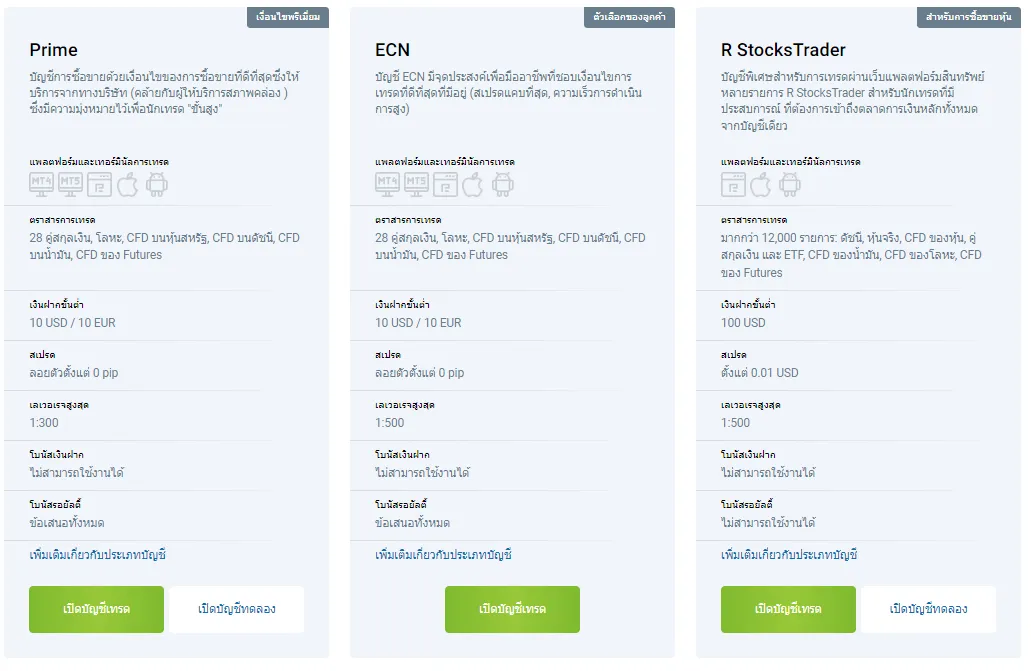Click R StocksTrader minimum deposit '100 USD'

[743, 323]
